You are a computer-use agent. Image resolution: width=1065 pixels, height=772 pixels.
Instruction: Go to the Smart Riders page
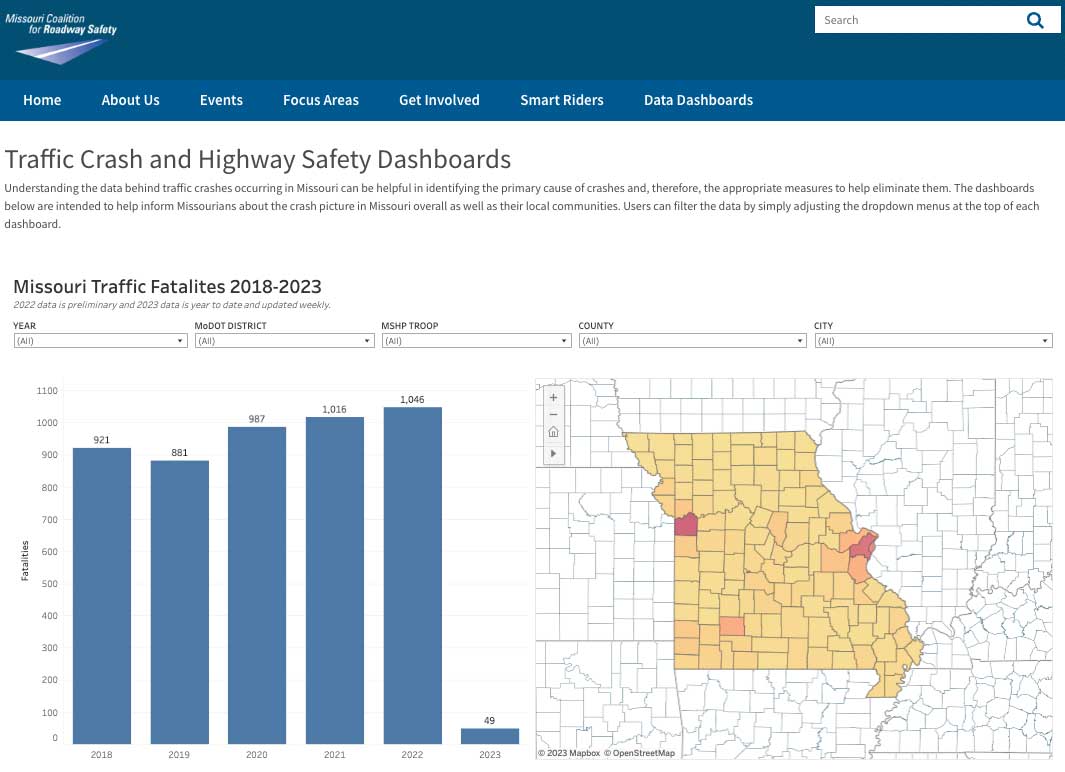561,100
